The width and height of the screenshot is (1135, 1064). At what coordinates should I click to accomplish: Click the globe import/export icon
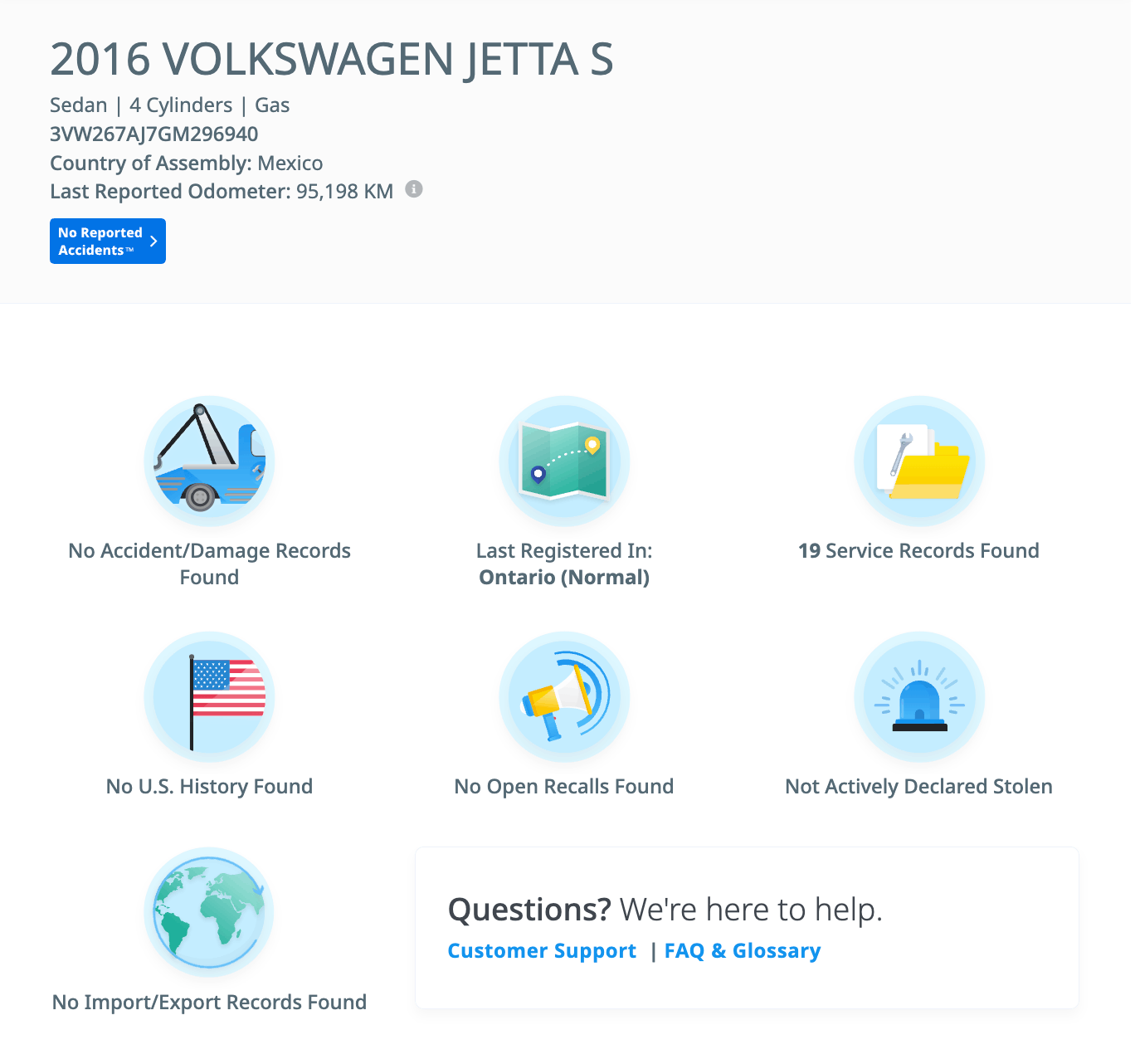(209, 911)
